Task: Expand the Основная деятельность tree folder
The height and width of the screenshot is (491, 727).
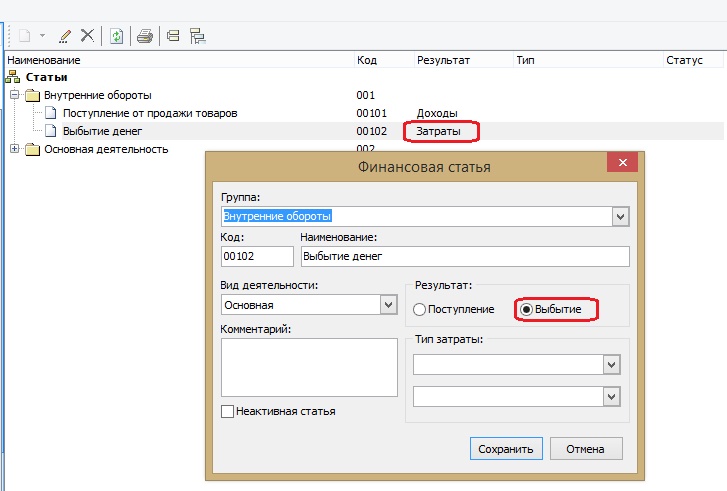Action: pos(14,149)
